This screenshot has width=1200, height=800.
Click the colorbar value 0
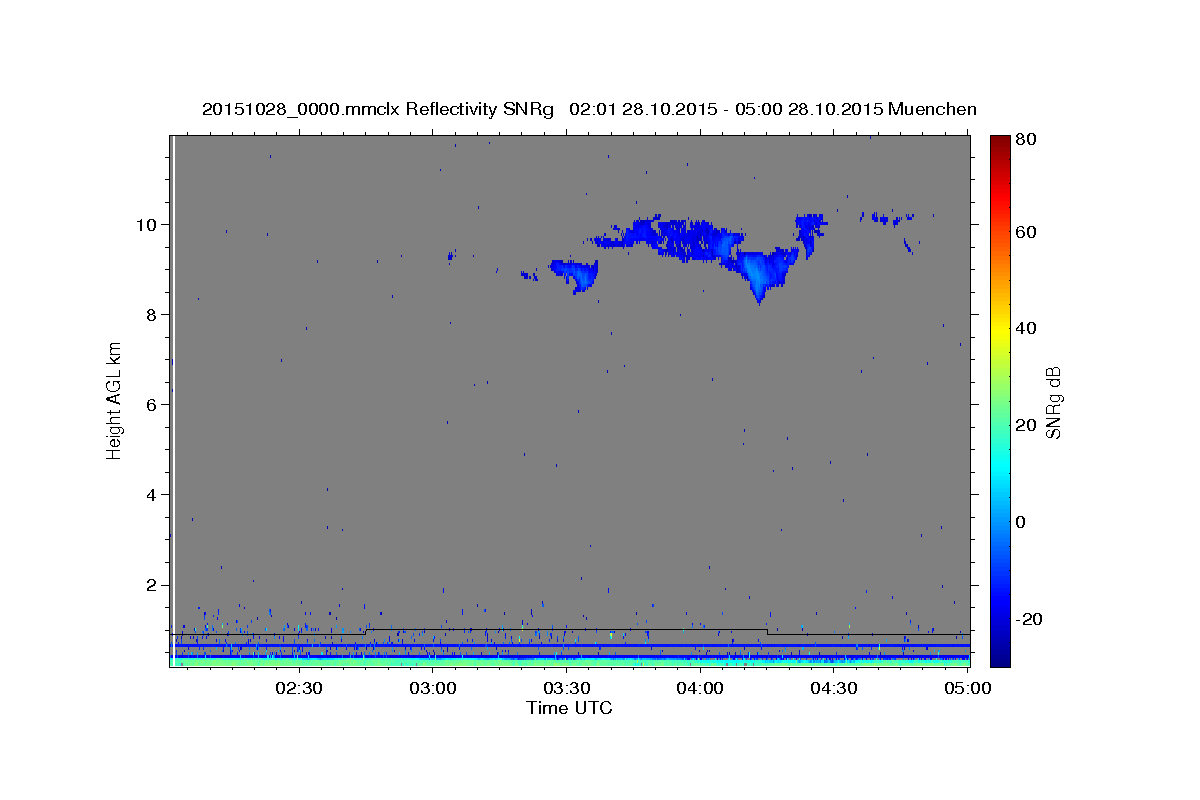click(x=1019, y=522)
